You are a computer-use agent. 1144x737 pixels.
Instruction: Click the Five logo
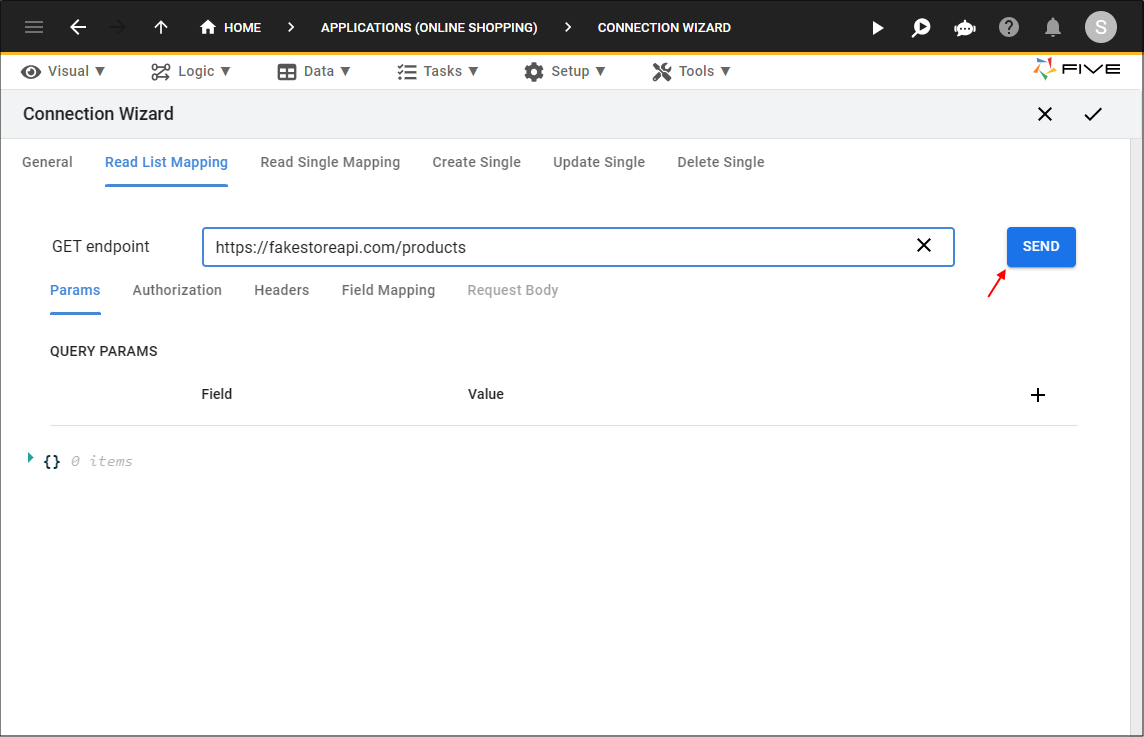point(1076,69)
